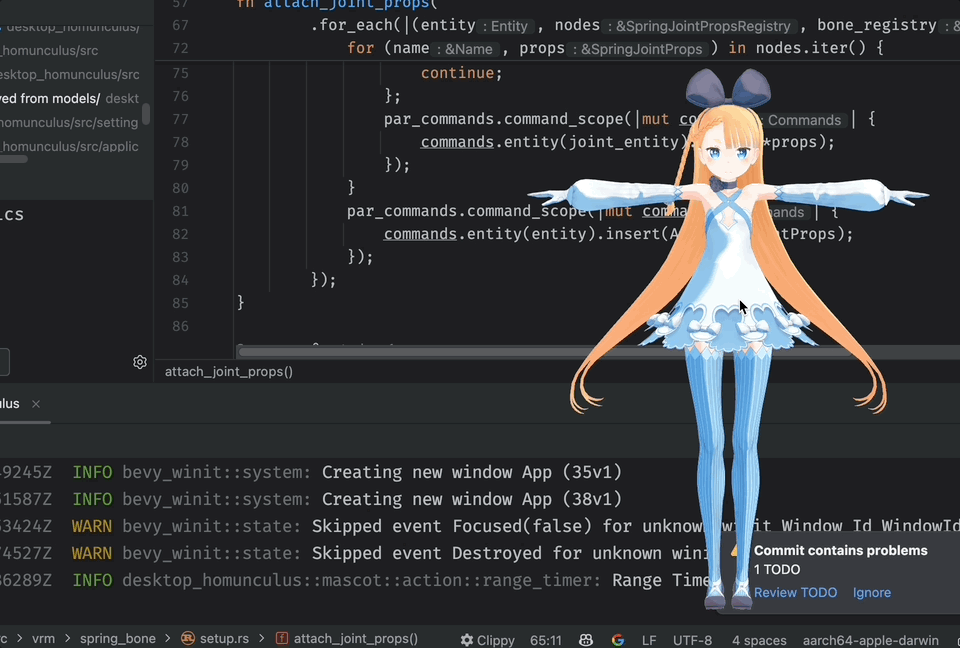Click Ignore in the commit notification
960x648 pixels.
click(872, 592)
